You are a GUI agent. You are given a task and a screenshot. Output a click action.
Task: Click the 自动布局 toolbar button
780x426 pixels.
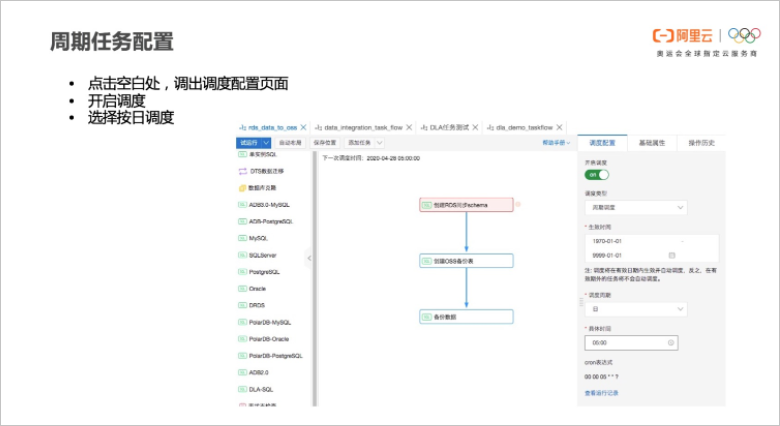point(290,143)
